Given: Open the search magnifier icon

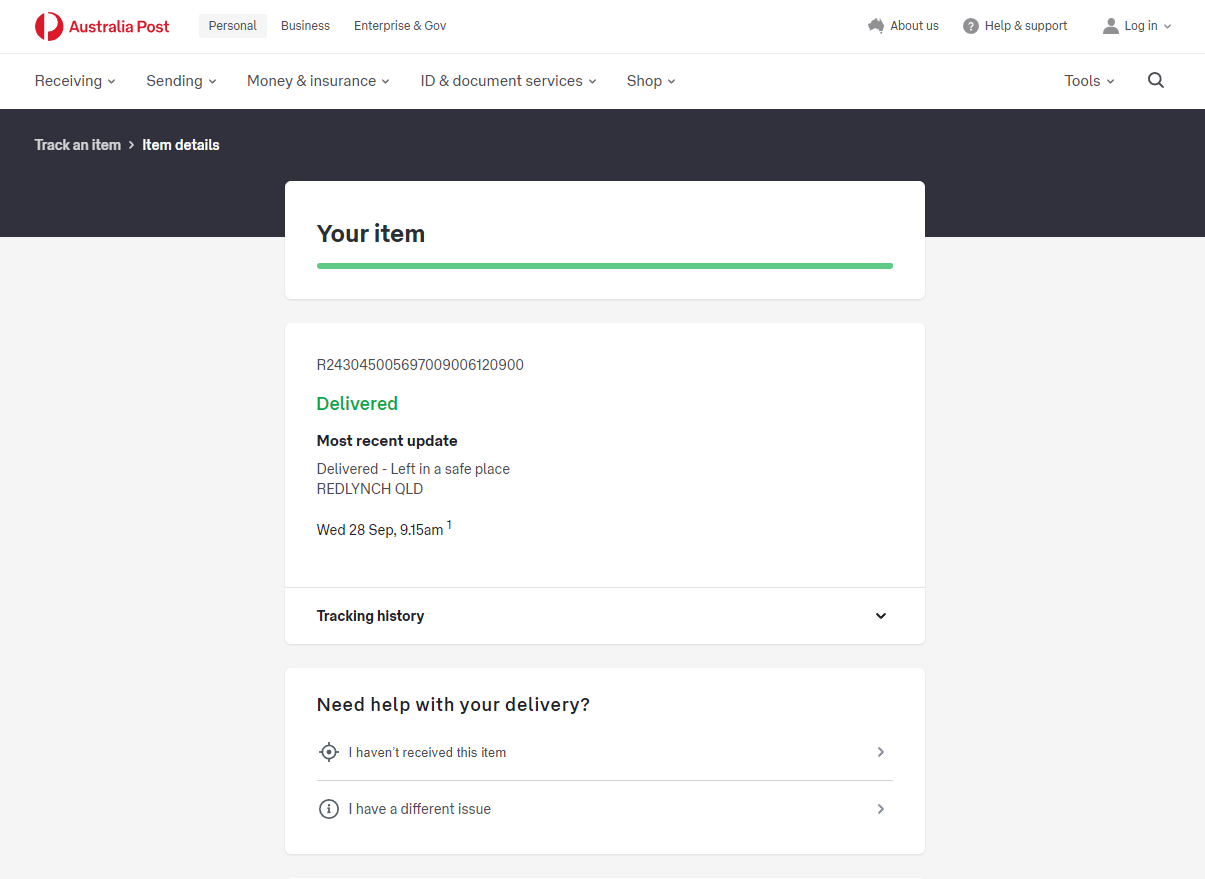Looking at the screenshot, I should tap(1156, 81).
